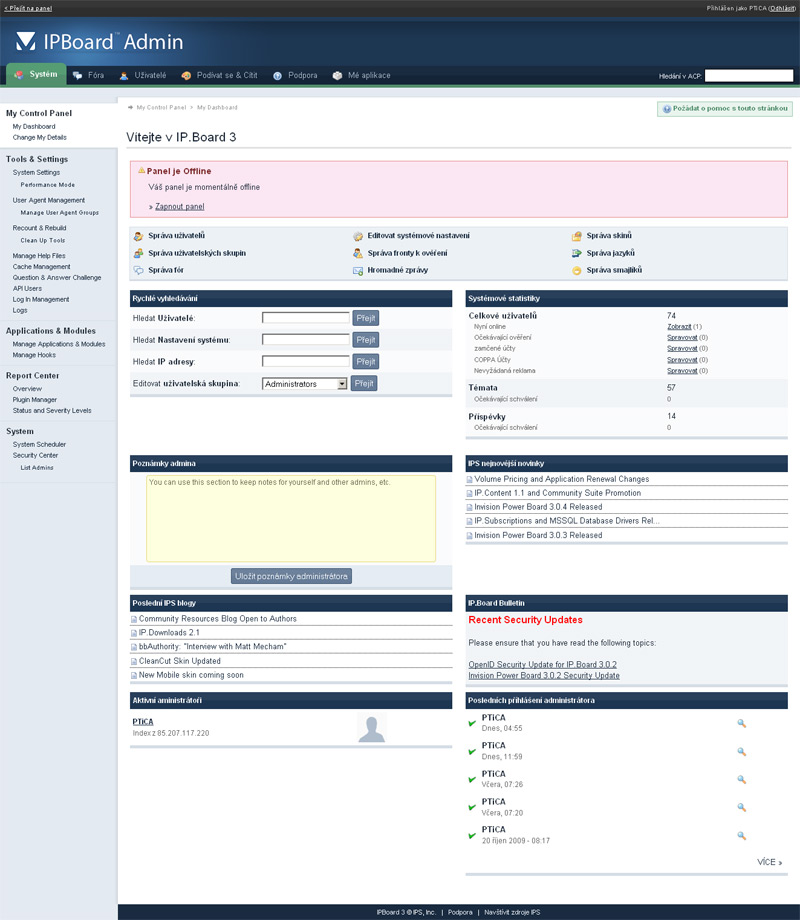Image resolution: width=800 pixels, height=920 pixels.
Task: Click document icon beside Volume Pricing news
Action: pos(470,480)
